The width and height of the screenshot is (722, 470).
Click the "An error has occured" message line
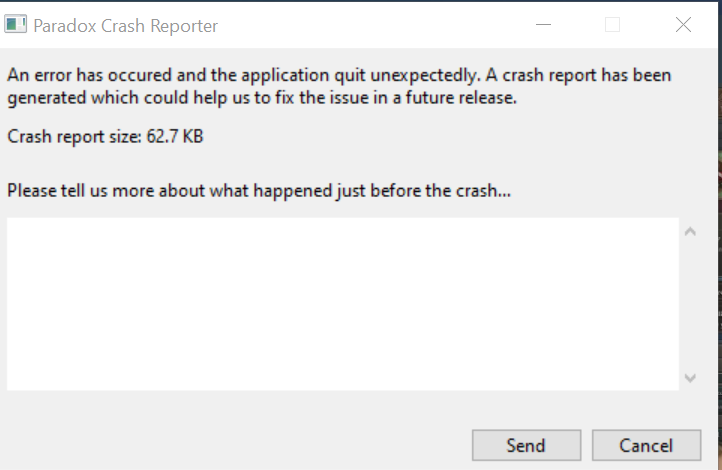(339, 75)
